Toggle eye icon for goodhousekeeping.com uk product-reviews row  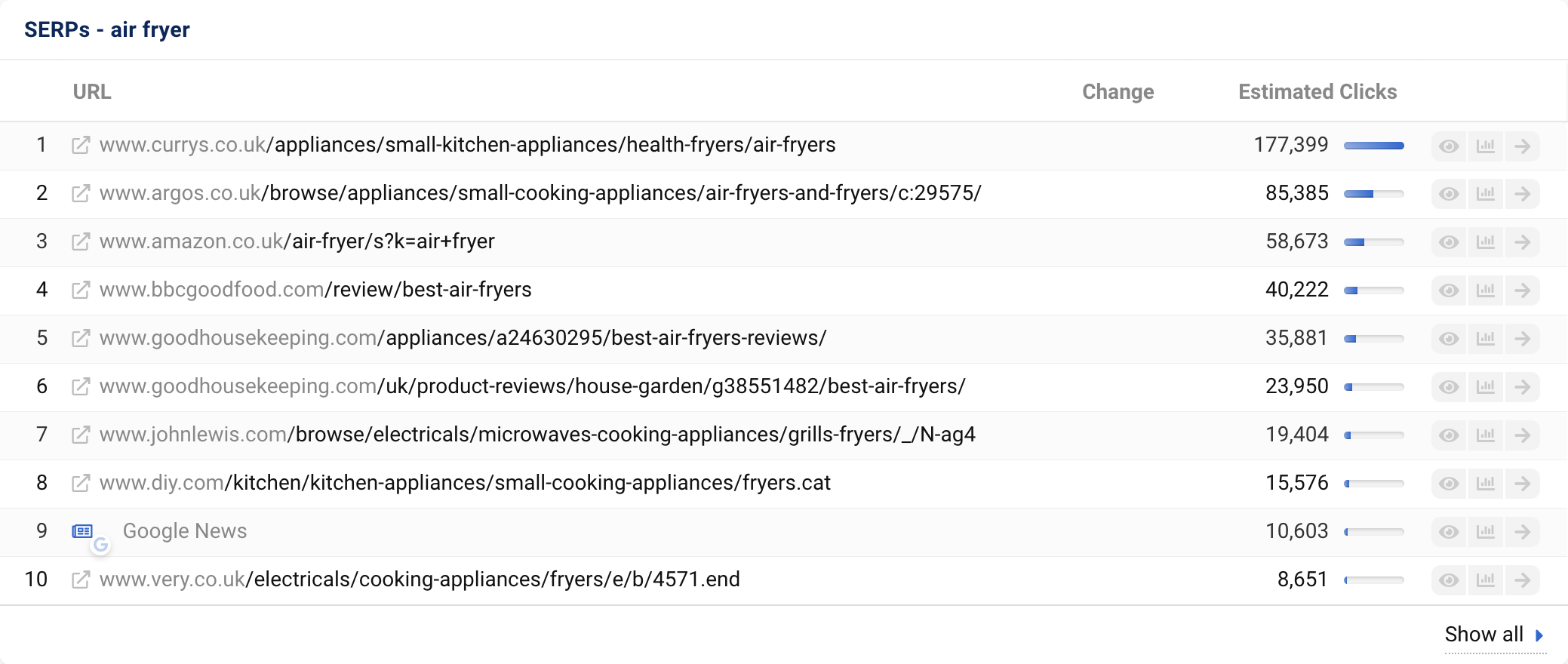click(1449, 387)
